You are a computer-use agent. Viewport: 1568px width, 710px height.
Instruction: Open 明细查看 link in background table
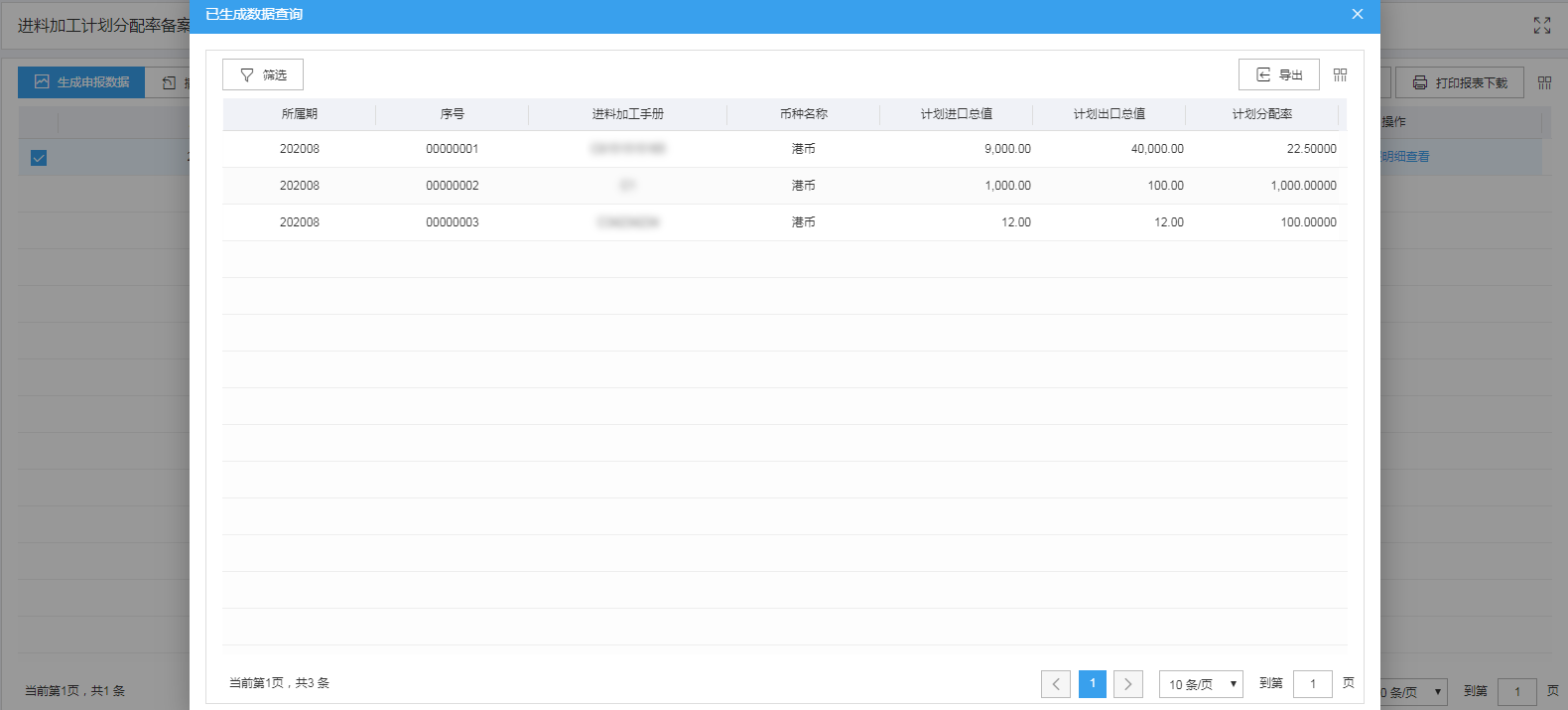coord(1405,157)
